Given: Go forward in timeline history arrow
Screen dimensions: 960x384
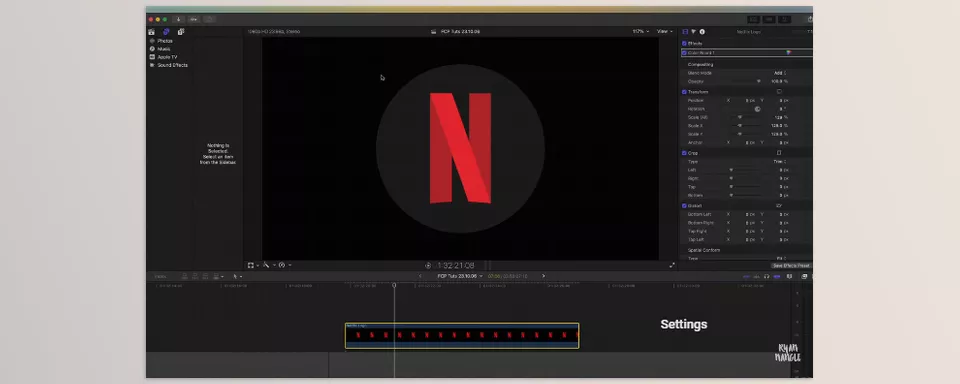Looking at the screenshot, I should tap(543, 276).
